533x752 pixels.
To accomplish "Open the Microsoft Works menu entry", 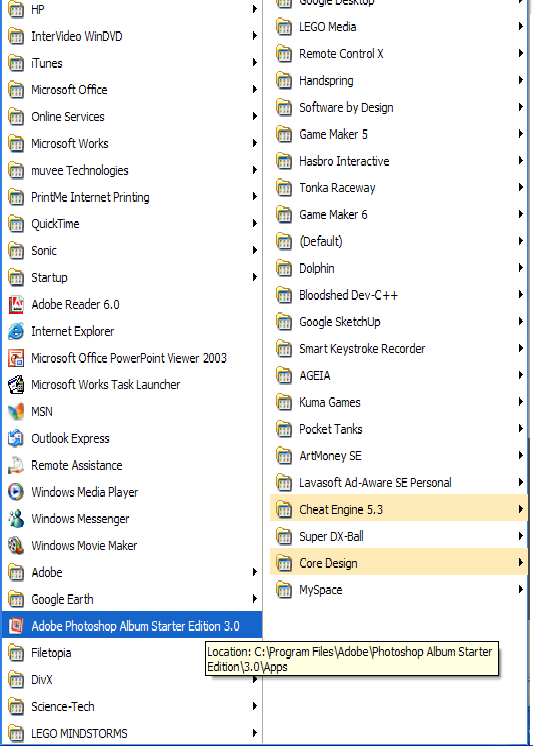I will click(x=132, y=143).
